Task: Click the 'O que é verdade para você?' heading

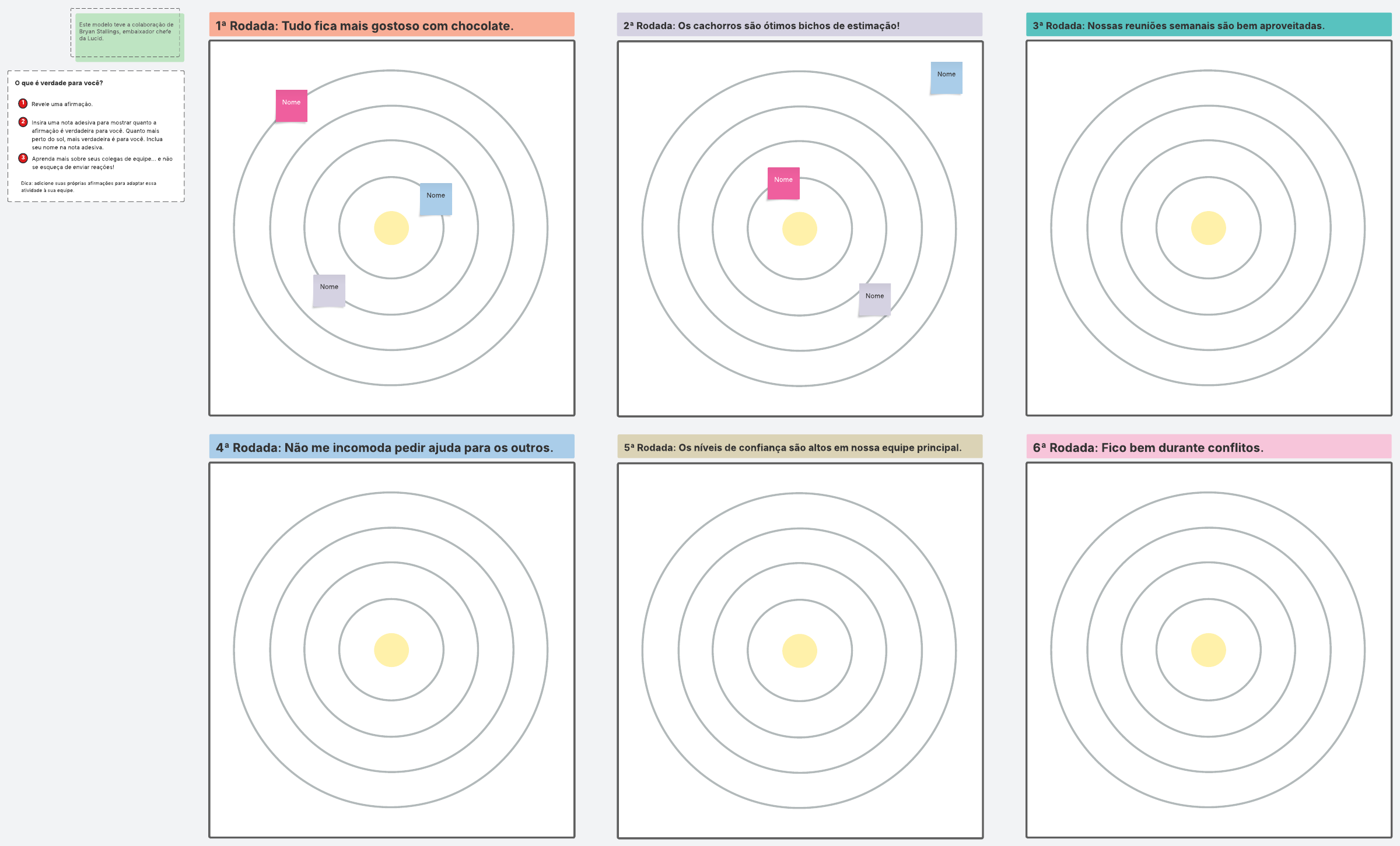Action: [x=59, y=83]
